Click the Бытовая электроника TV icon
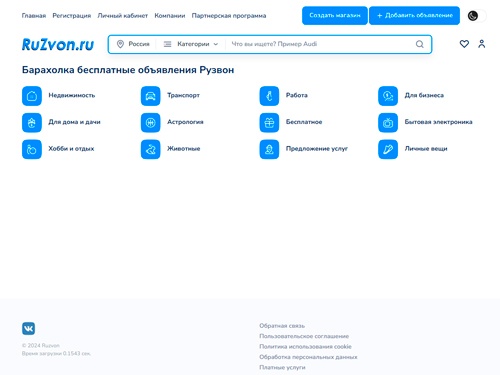 click(388, 123)
